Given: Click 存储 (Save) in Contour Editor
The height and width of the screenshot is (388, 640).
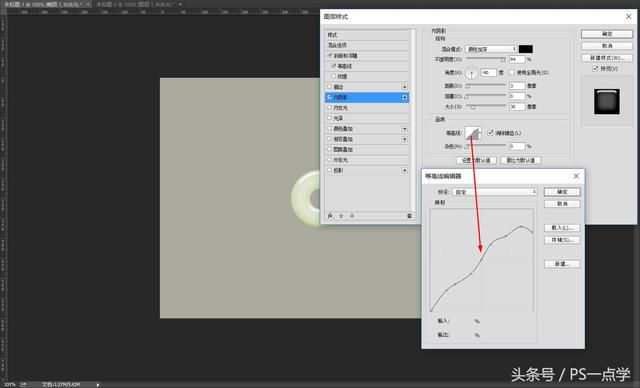Looking at the screenshot, I should (x=562, y=240).
